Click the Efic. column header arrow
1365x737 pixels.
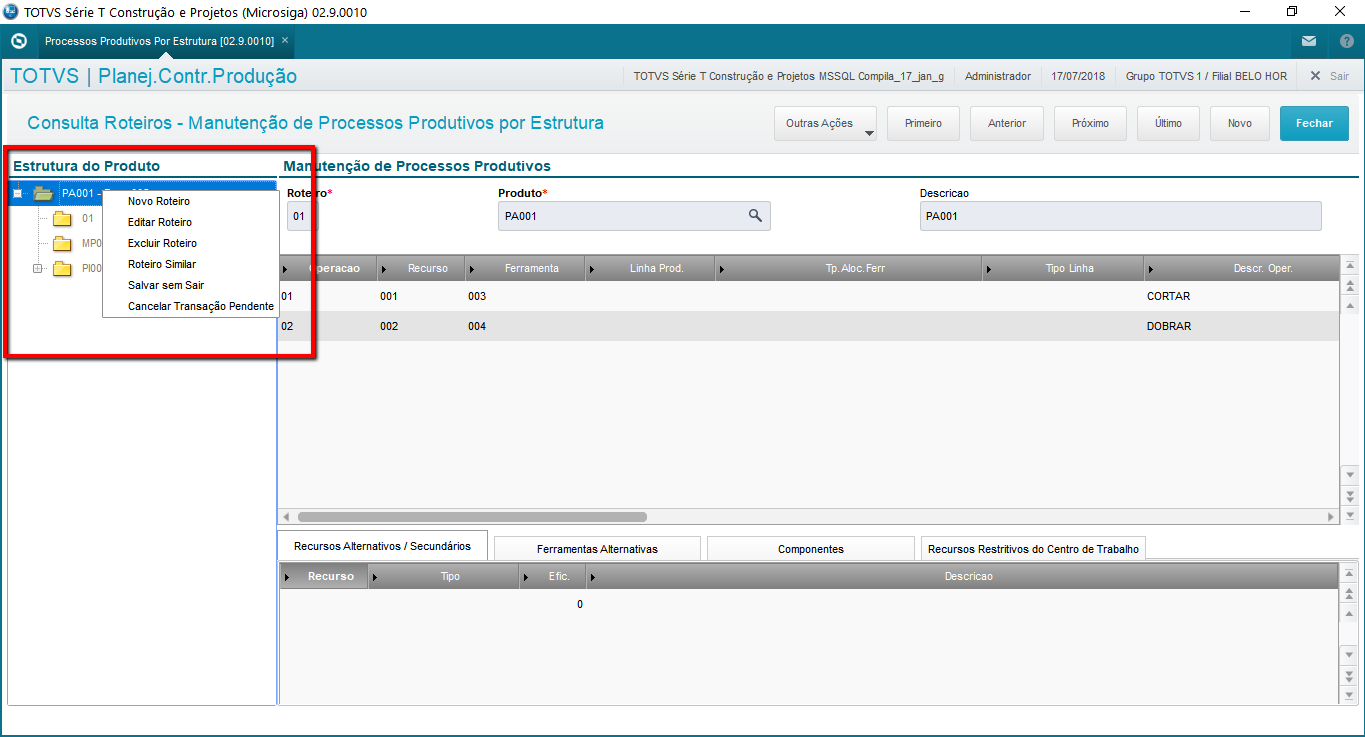coord(526,576)
